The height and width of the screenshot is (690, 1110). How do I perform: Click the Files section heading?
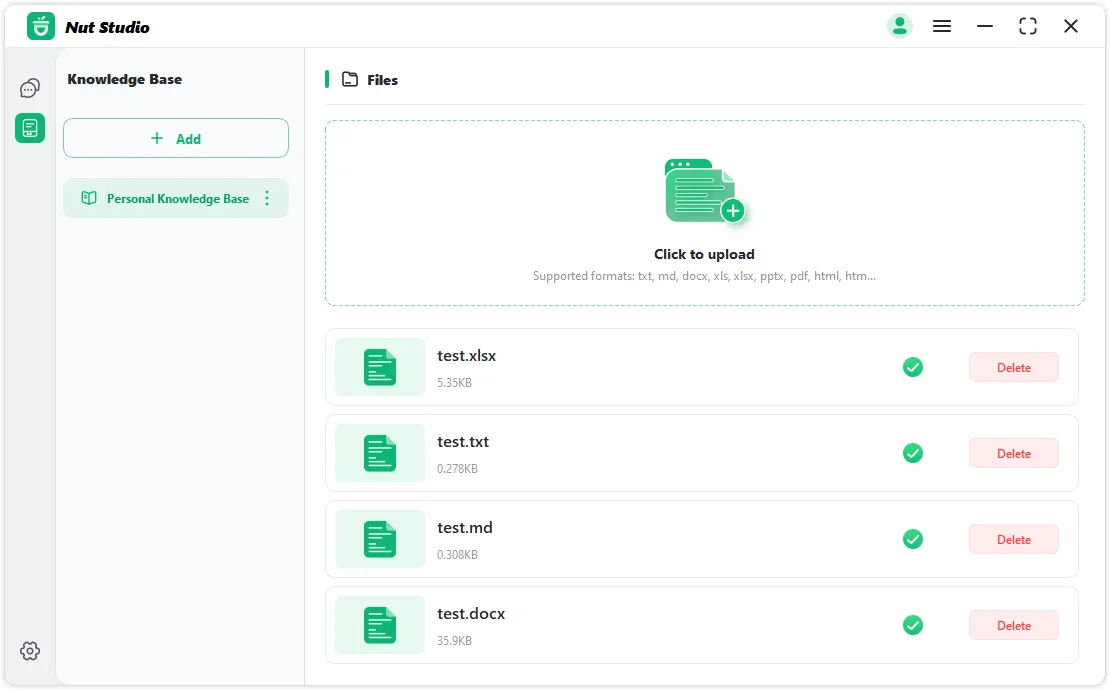pyautogui.click(x=382, y=80)
